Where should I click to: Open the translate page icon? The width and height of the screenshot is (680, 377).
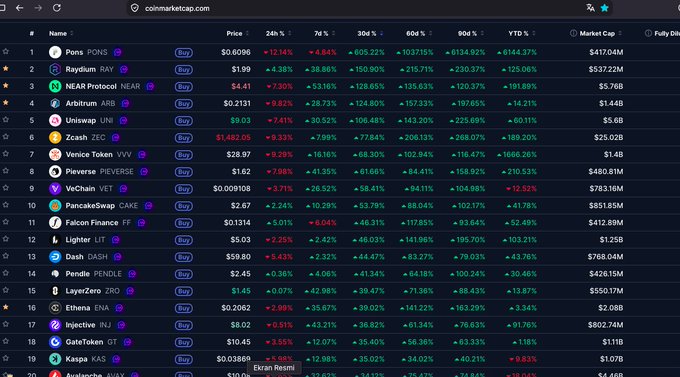pos(590,8)
